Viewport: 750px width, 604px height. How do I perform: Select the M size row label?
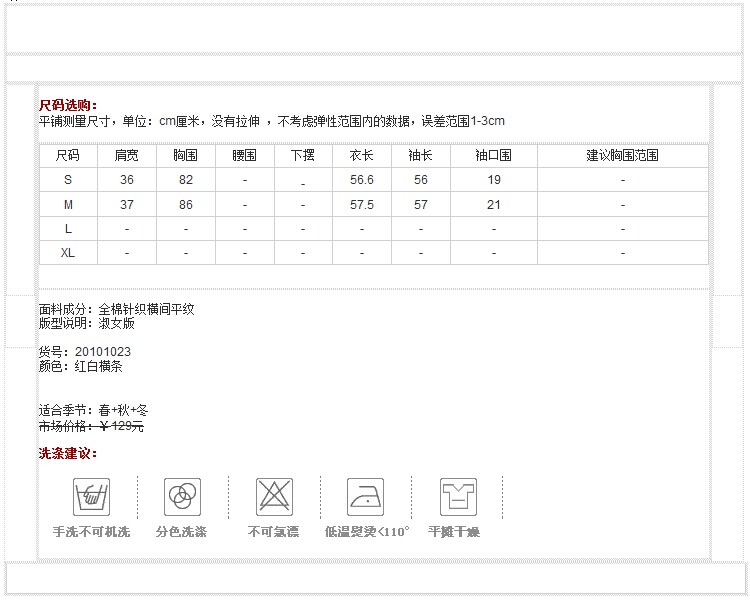(68, 205)
